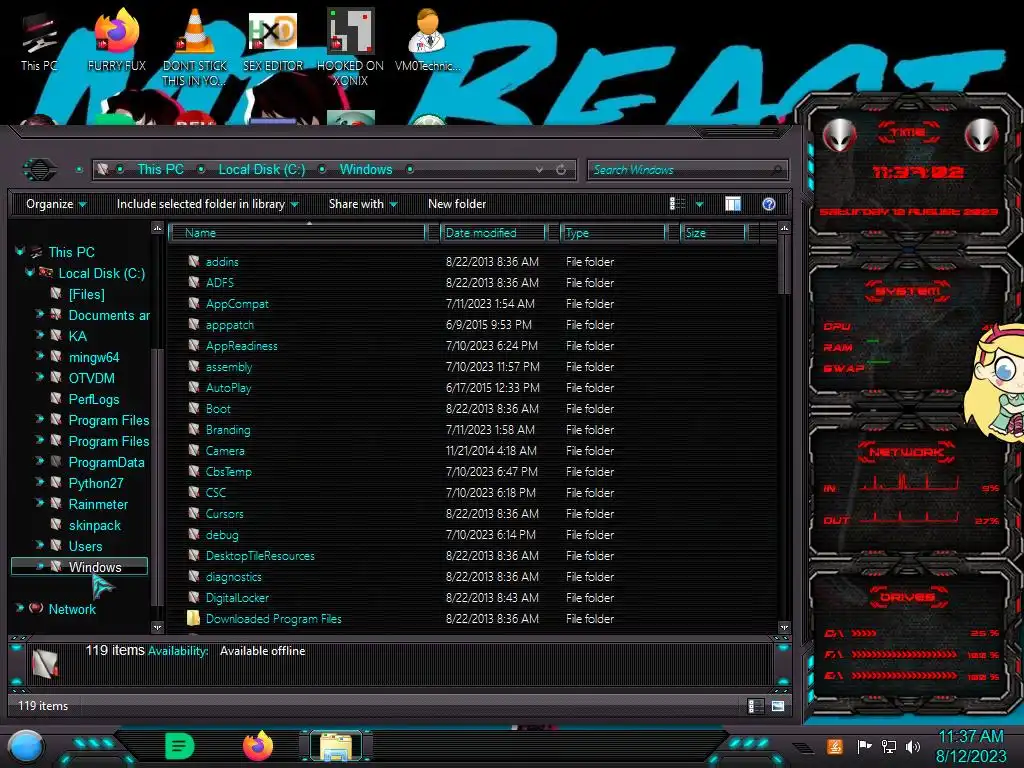Viewport: 1024px width, 768px height.
Task: Select the OTVDM folder in tree
Action: (x=91, y=379)
